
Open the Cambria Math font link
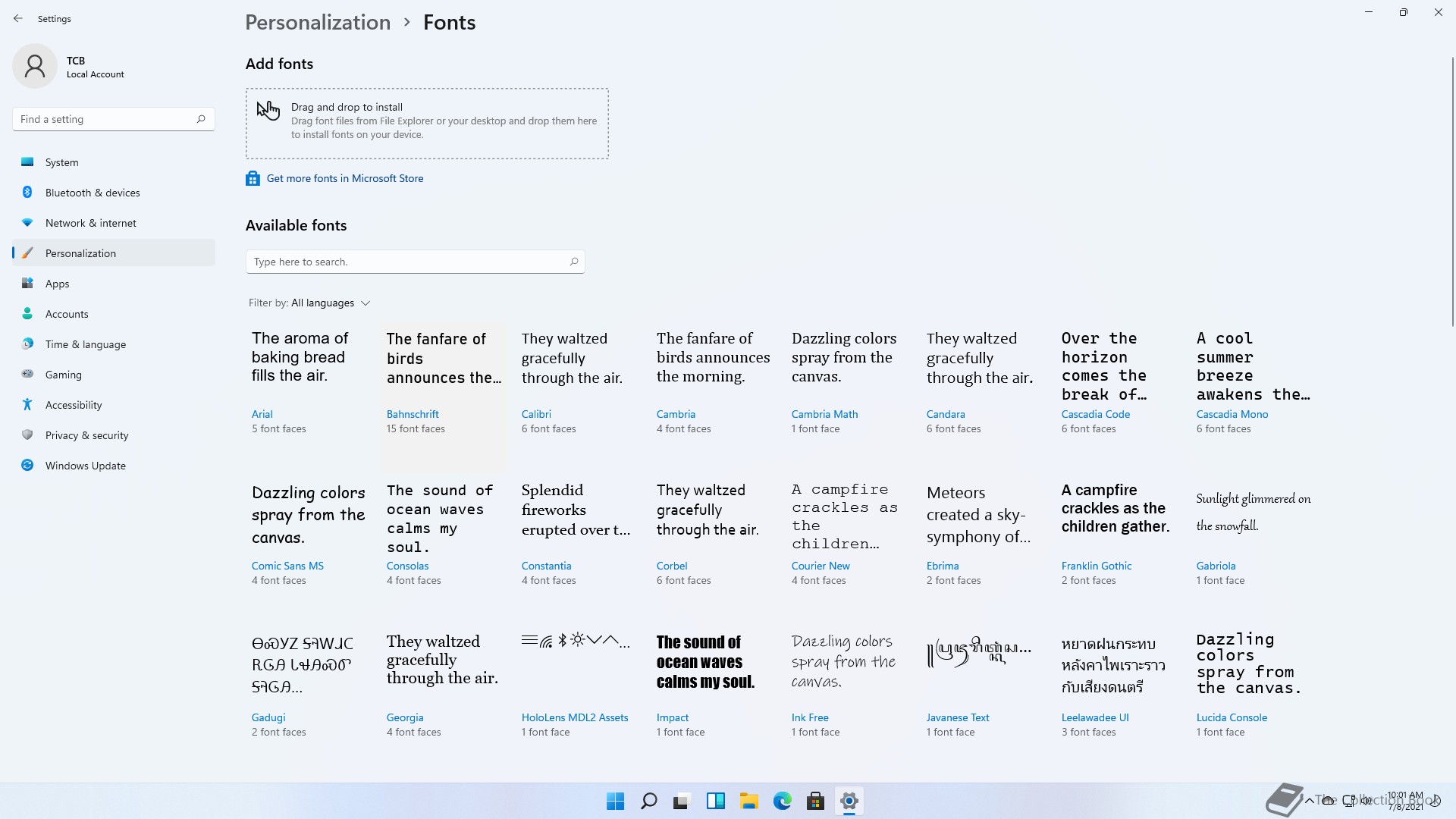click(x=824, y=414)
